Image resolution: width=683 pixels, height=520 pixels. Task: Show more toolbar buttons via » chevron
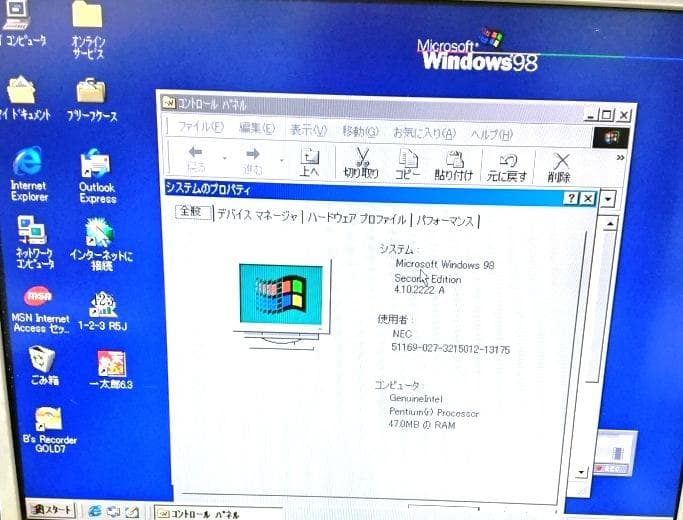[620, 158]
